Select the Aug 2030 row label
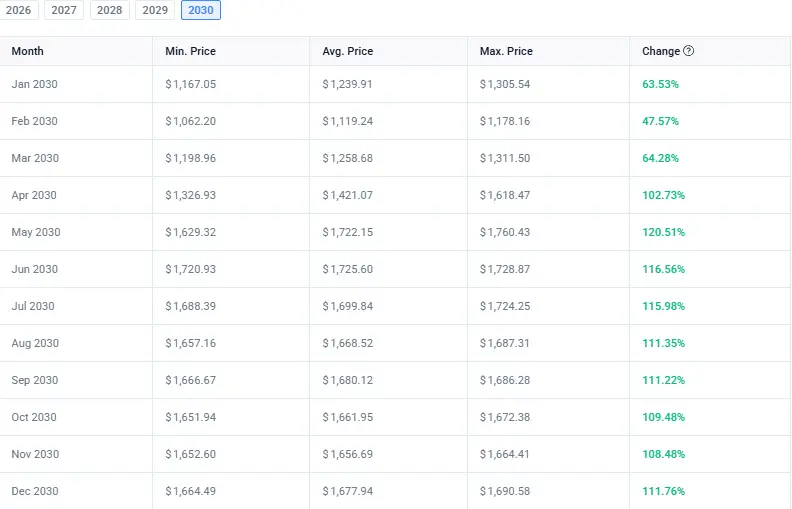792x509 pixels. pyautogui.click(x=35, y=343)
